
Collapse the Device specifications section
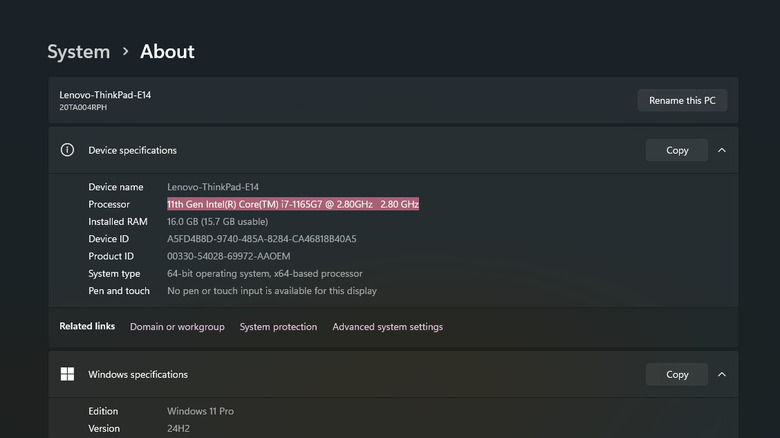(x=721, y=150)
